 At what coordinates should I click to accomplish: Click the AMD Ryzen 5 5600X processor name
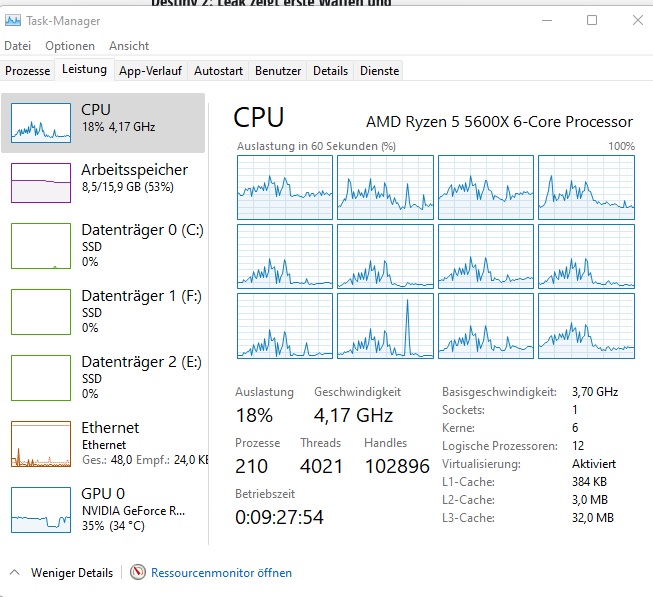499,122
